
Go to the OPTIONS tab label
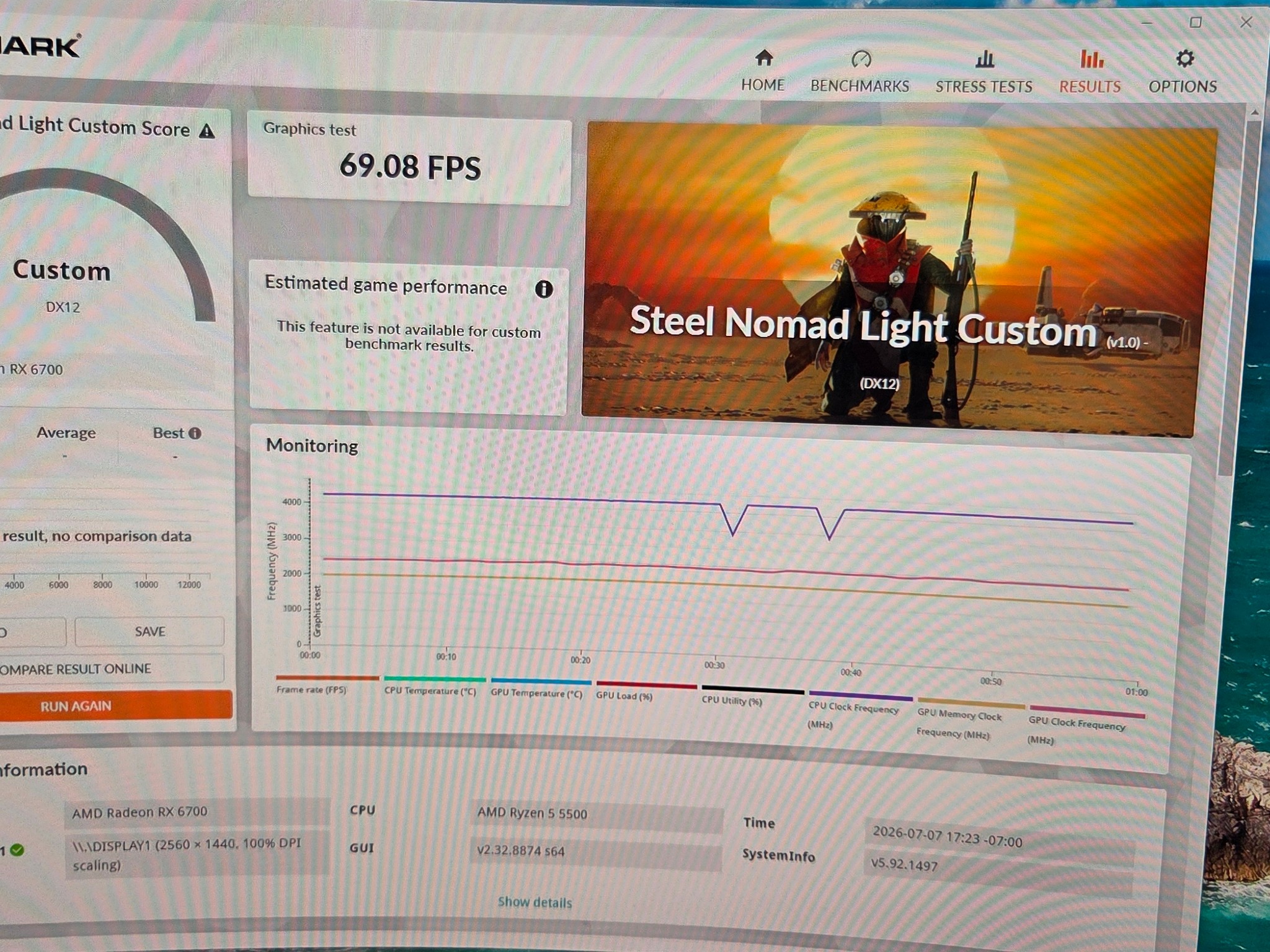pyautogui.click(x=1183, y=87)
